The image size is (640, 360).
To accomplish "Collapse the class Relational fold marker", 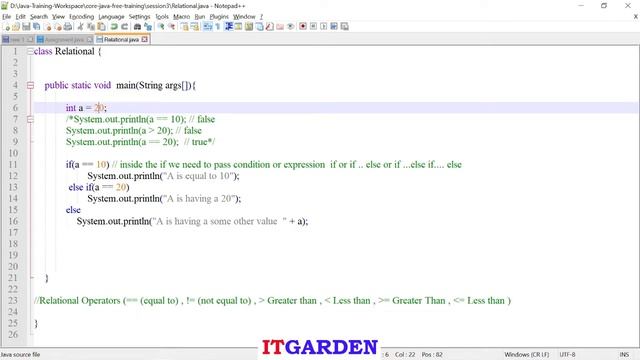I will 30,51.
